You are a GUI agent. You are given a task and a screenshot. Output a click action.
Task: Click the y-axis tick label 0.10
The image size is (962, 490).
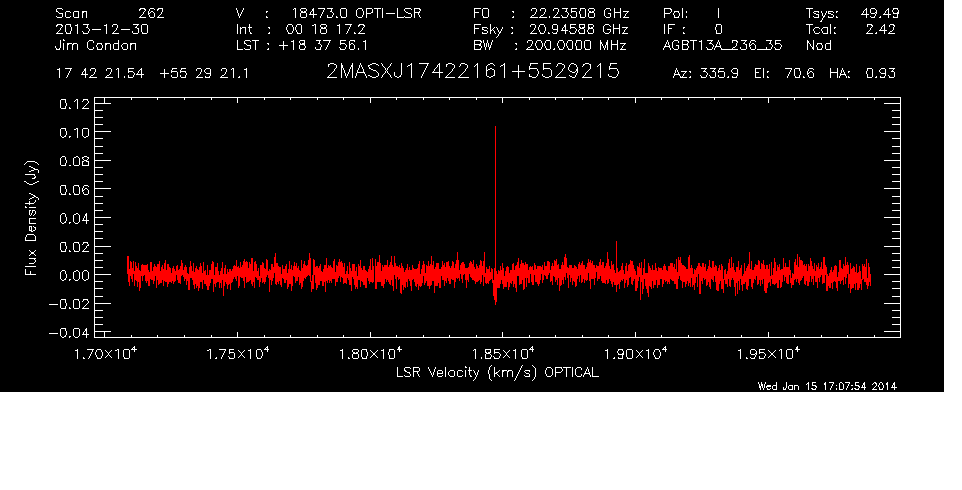[74, 132]
